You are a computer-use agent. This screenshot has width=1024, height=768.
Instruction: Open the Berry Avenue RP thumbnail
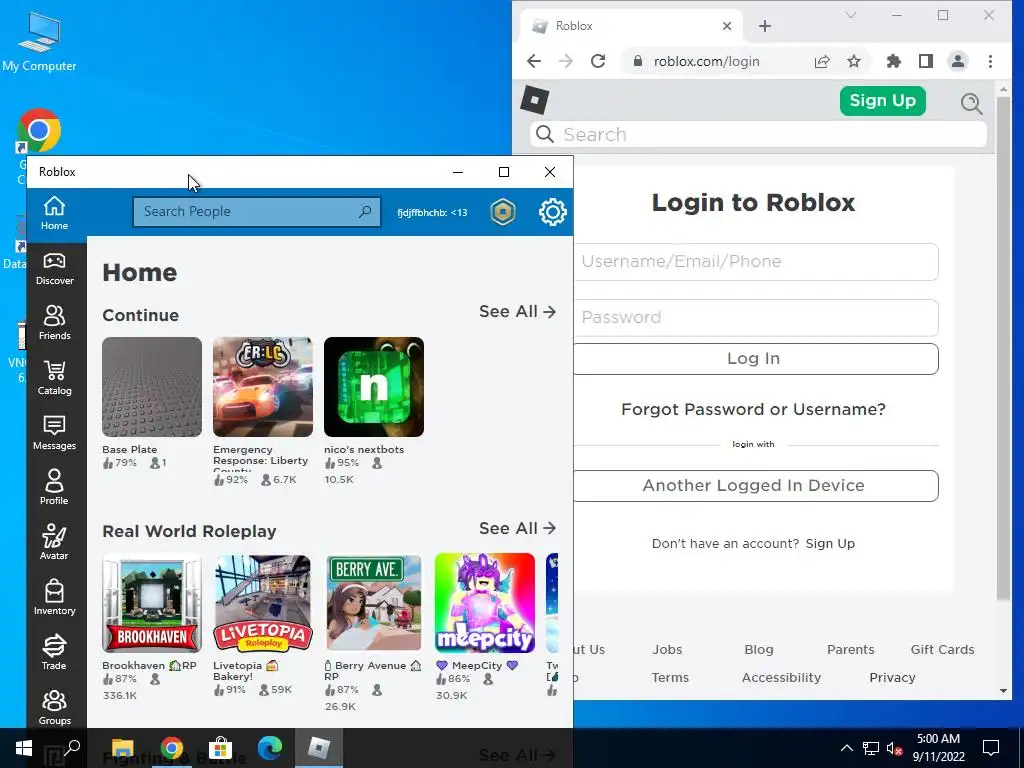(x=374, y=603)
